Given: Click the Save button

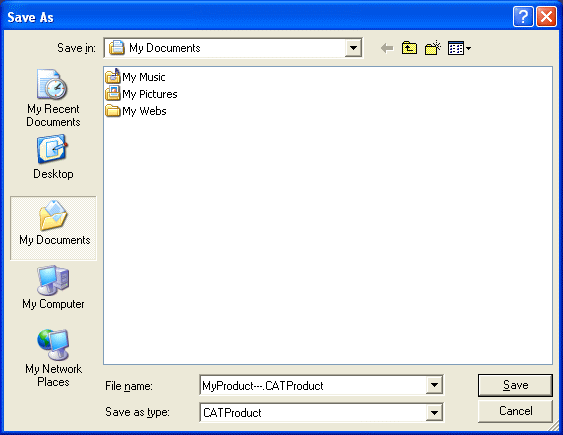Looking at the screenshot, I should pyautogui.click(x=515, y=385).
